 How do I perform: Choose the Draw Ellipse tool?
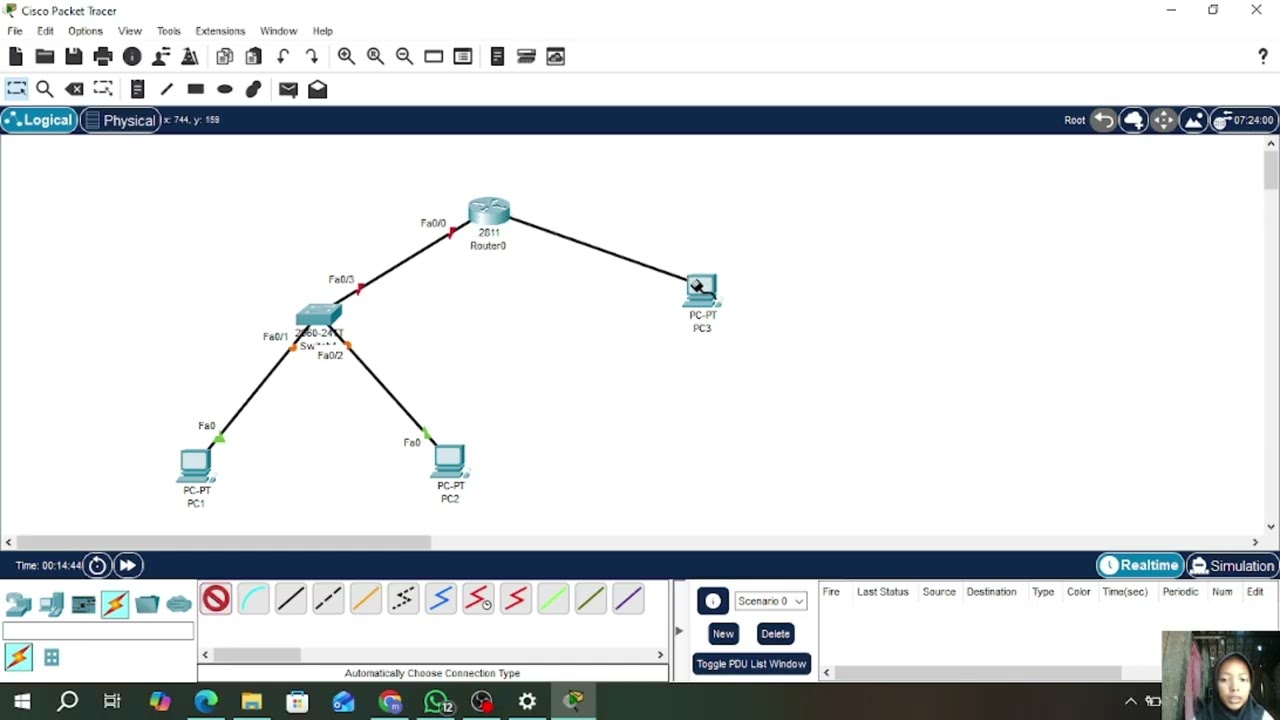[x=224, y=89]
